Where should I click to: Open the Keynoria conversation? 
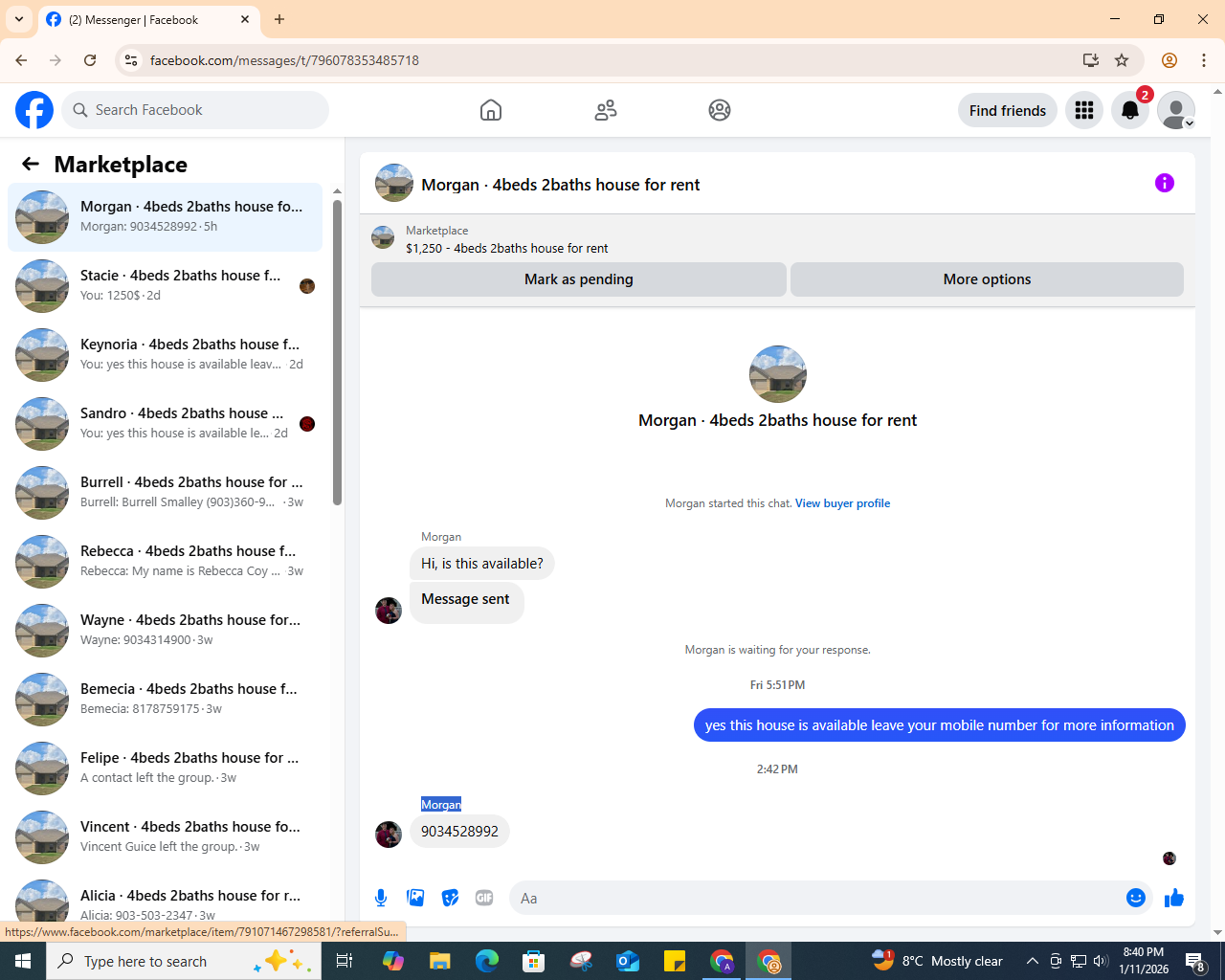pos(166,355)
